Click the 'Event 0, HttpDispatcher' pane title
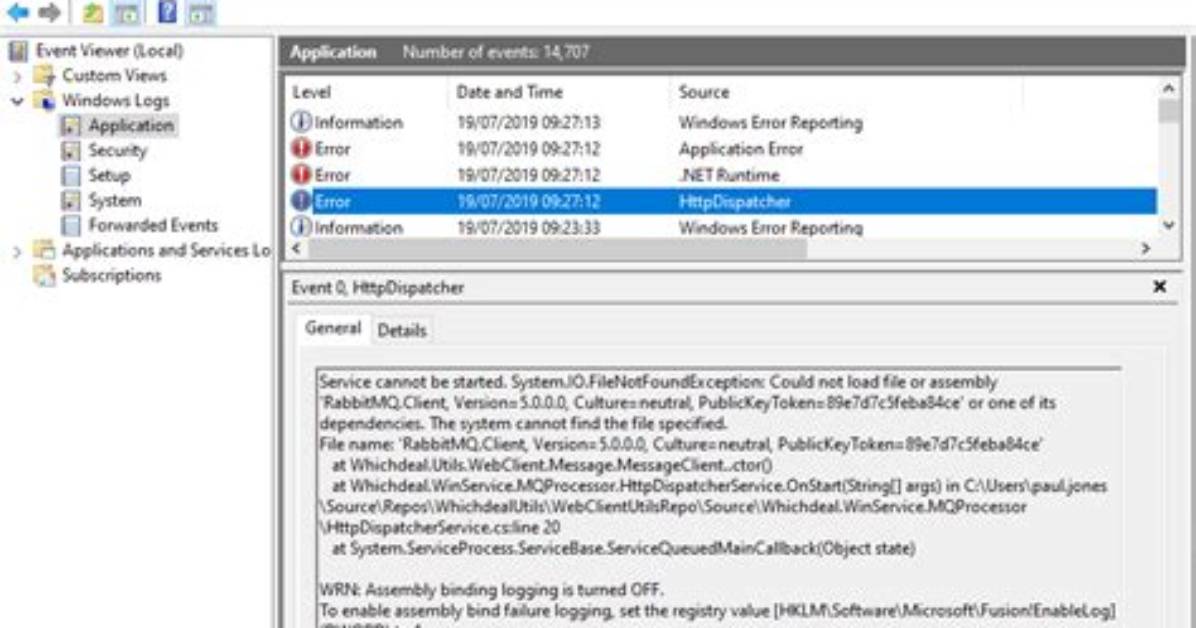 click(378, 288)
